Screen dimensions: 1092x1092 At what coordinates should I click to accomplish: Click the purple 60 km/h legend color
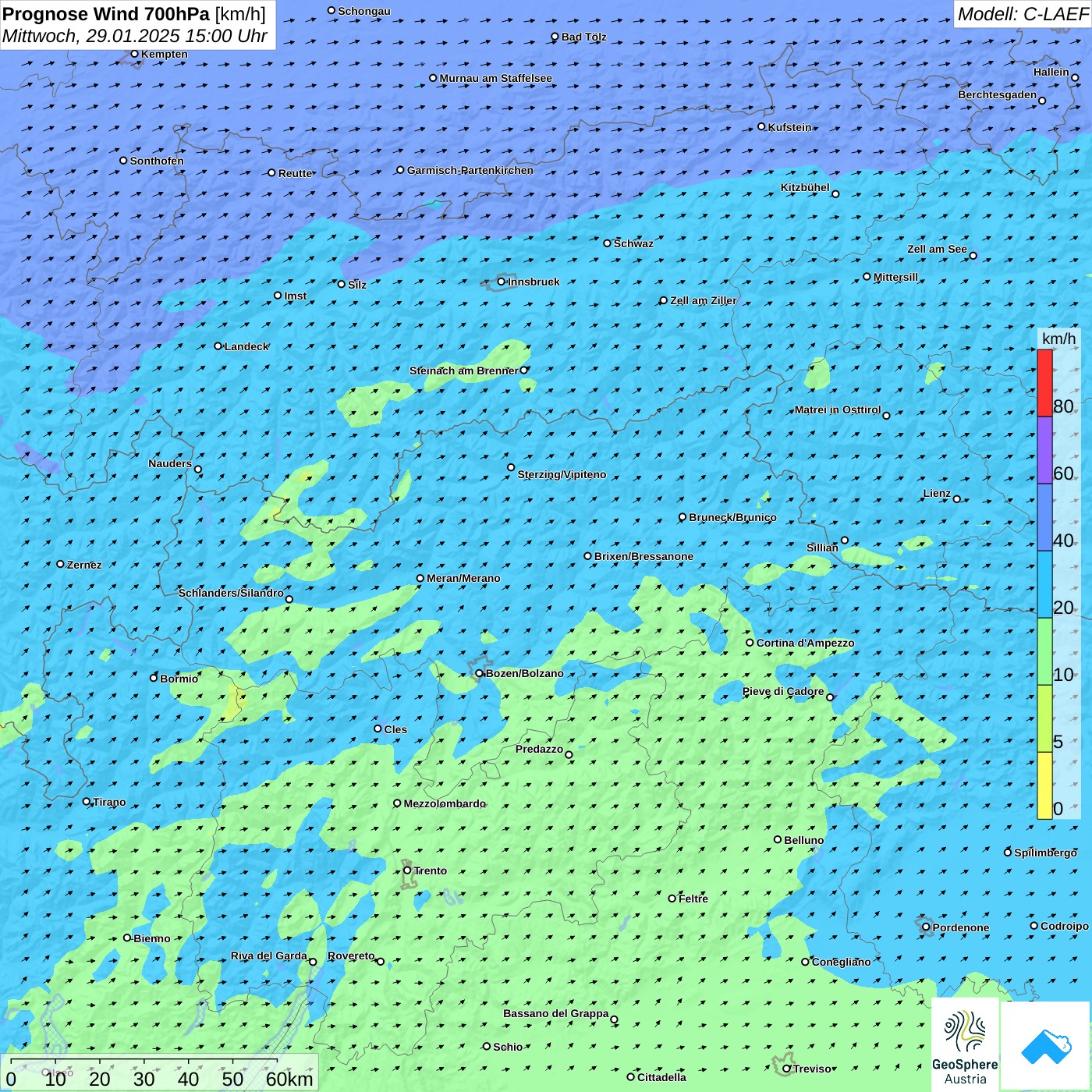(1044, 451)
